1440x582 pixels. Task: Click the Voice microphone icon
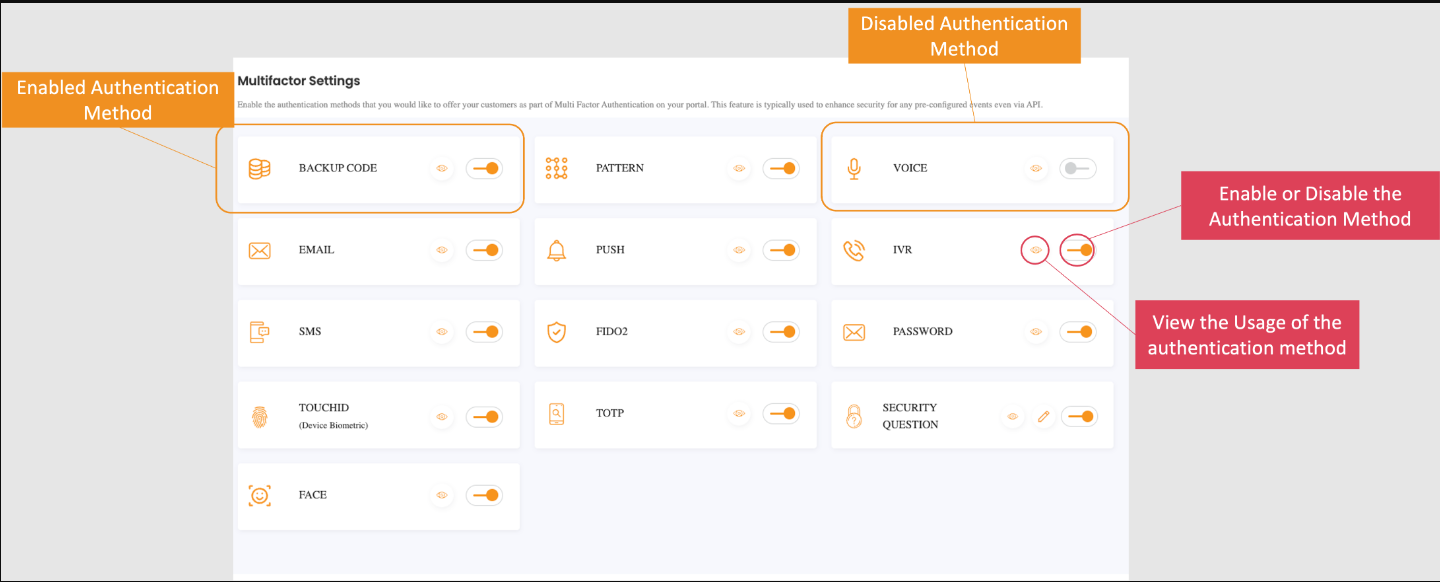[x=853, y=168]
